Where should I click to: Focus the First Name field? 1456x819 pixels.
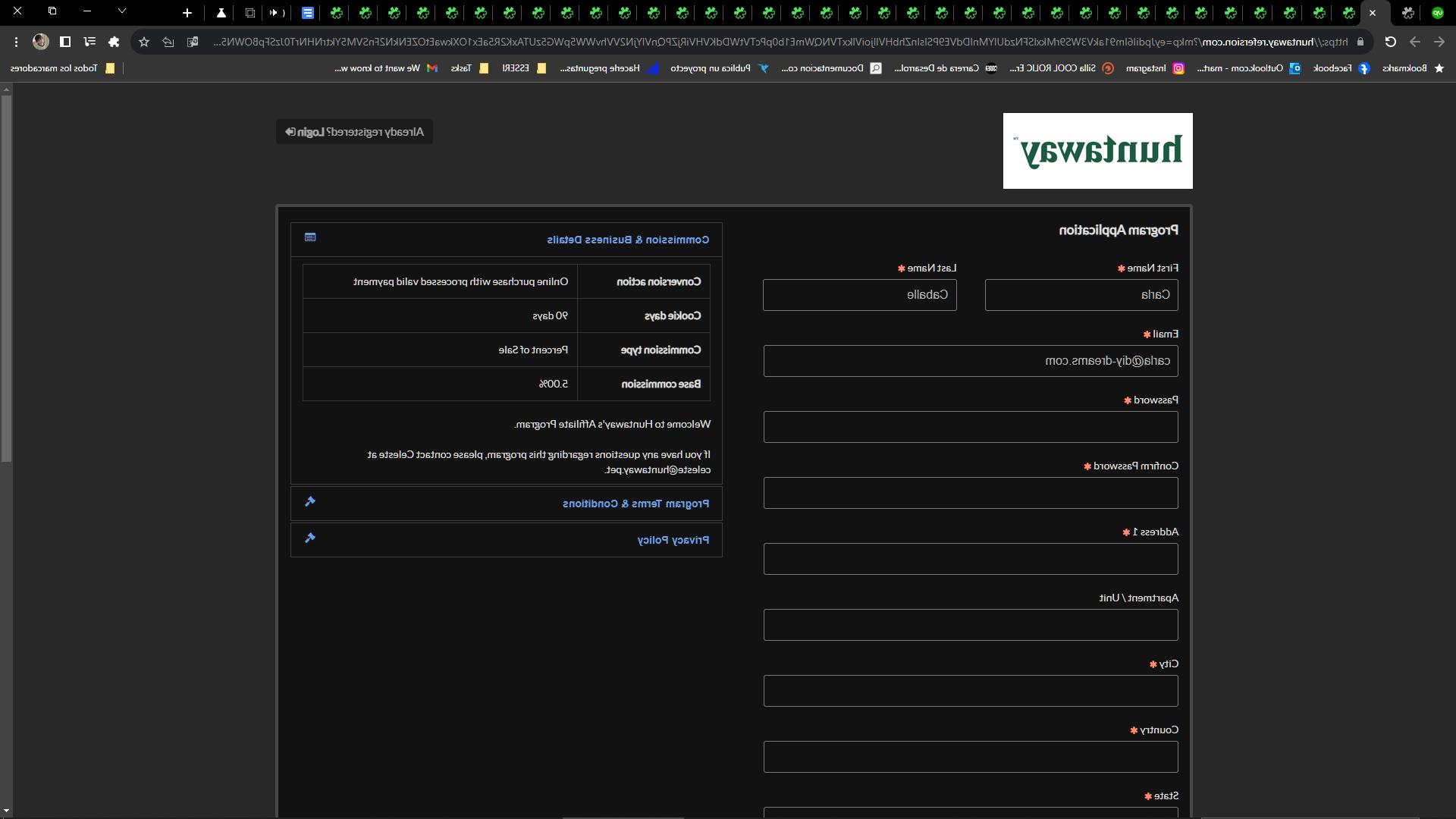[1081, 295]
